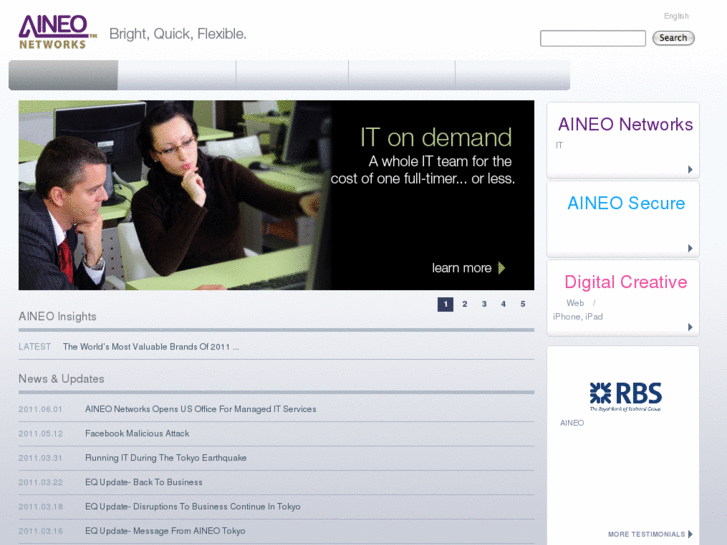This screenshot has width=727, height=545.
Task: Open EQ Update- Disruptions To Business Continue
Action: click(192, 507)
